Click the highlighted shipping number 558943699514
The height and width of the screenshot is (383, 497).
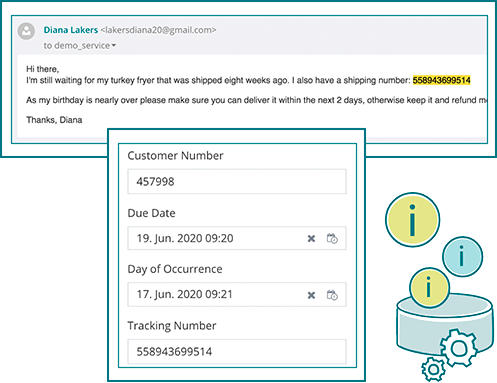point(441,80)
